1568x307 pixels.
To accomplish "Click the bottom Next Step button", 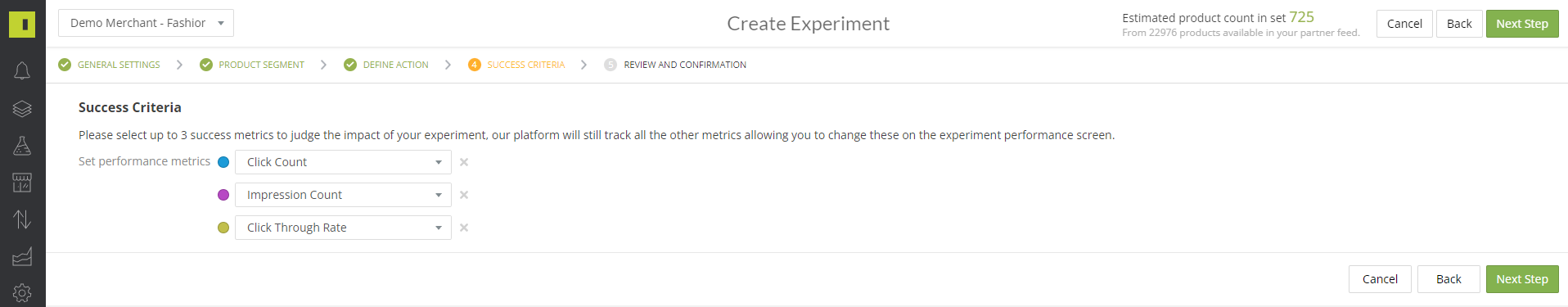I will point(1521,279).
